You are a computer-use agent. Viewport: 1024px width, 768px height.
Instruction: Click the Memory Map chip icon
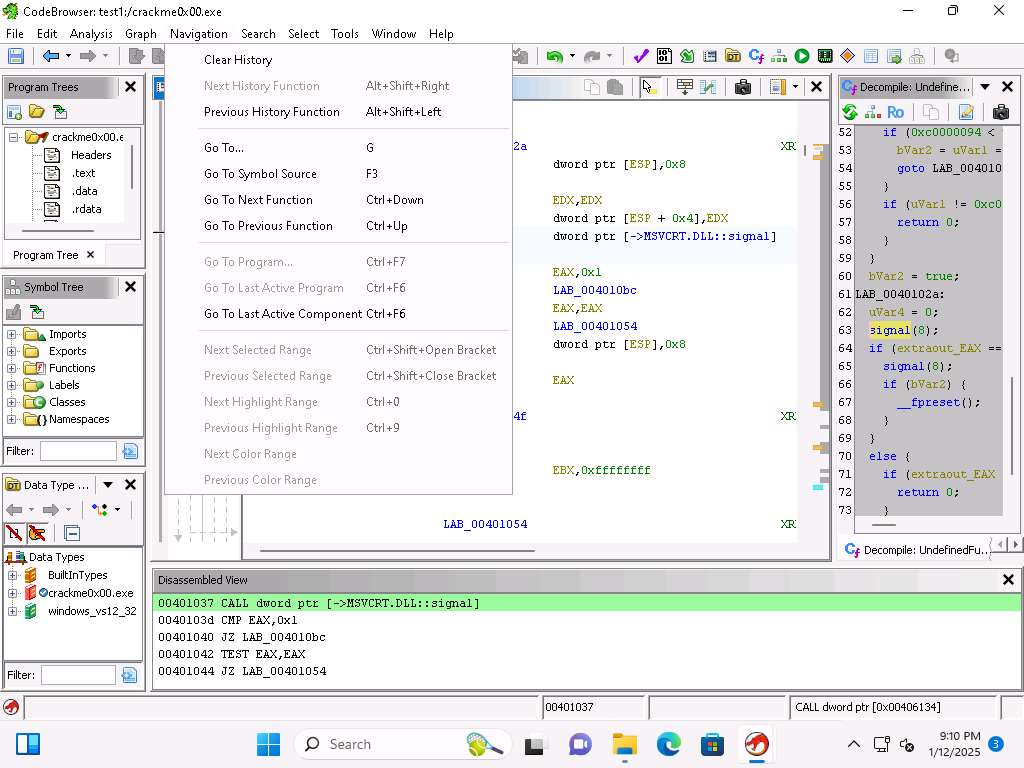pyautogui.click(x=825, y=57)
